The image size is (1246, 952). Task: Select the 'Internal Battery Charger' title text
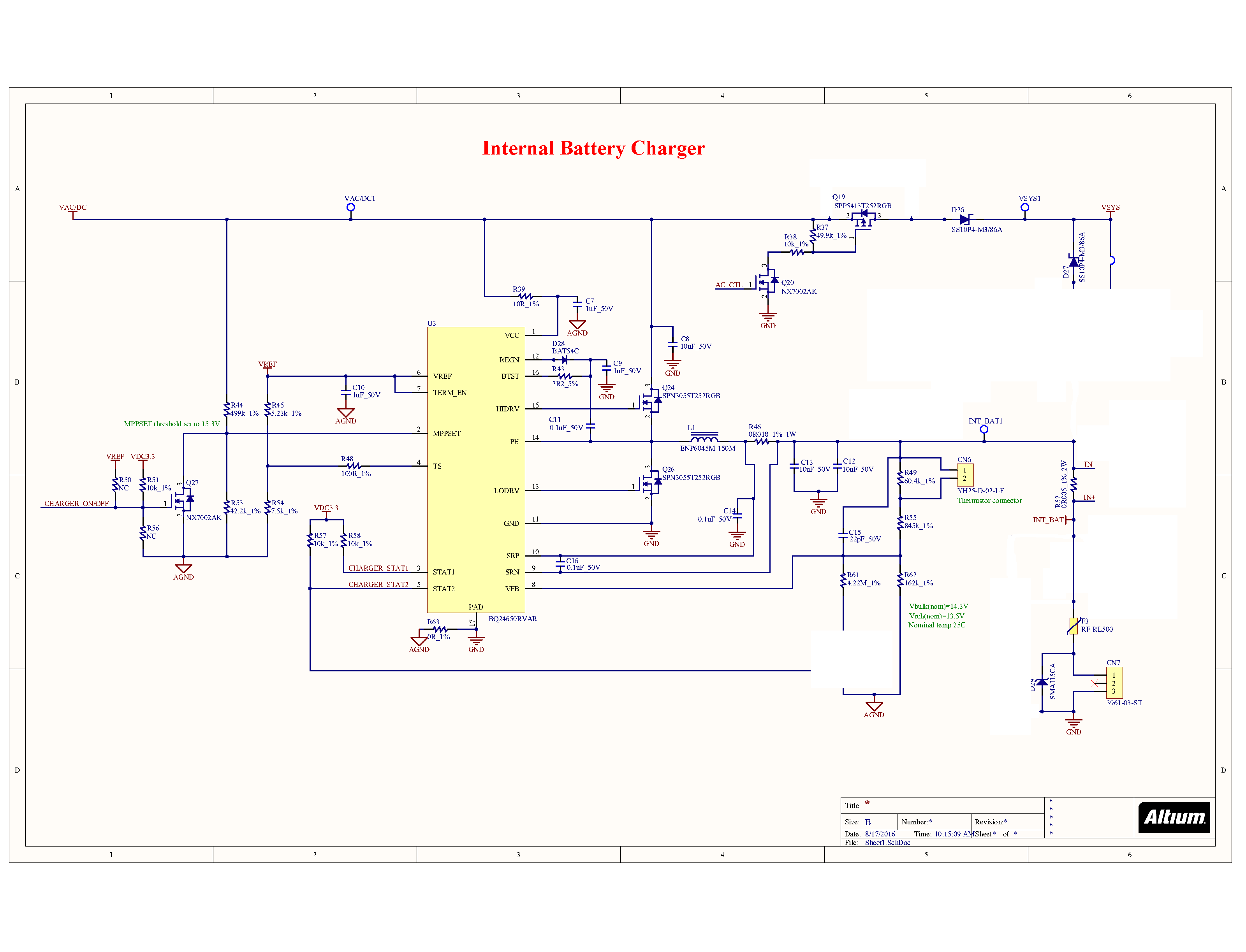coord(593,148)
